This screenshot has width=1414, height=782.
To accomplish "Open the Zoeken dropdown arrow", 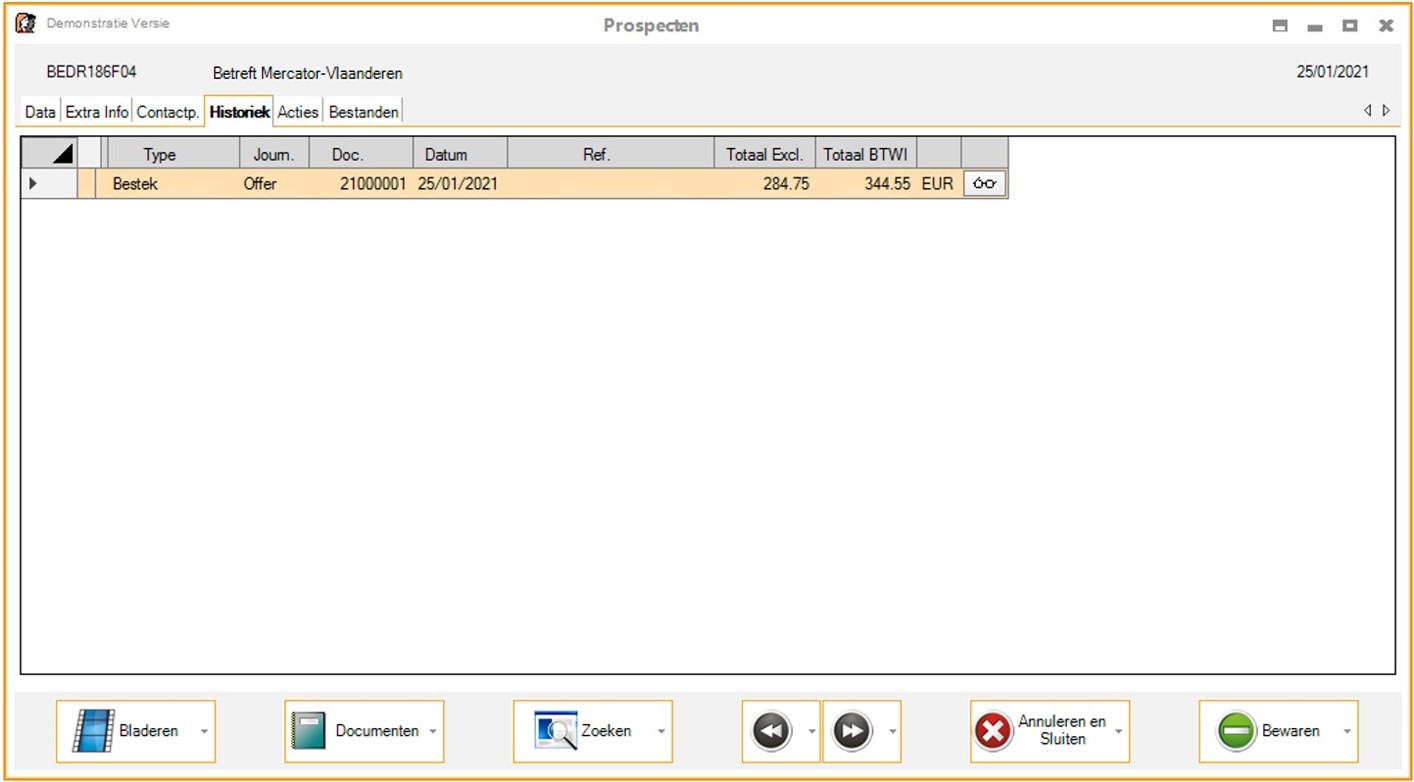I will click(661, 731).
